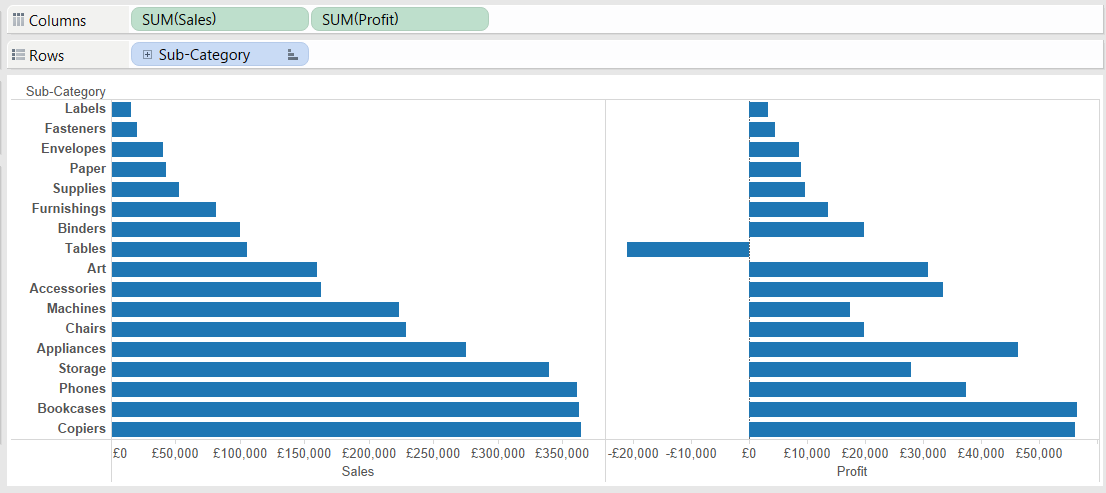Click the Sales axis title
The width and height of the screenshot is (1106, 493).
click(x=358, y=471)
